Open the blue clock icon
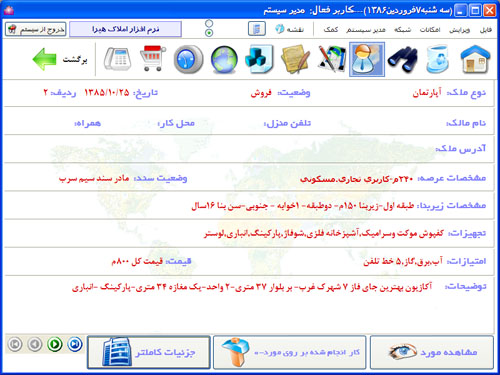 (188, 60)
